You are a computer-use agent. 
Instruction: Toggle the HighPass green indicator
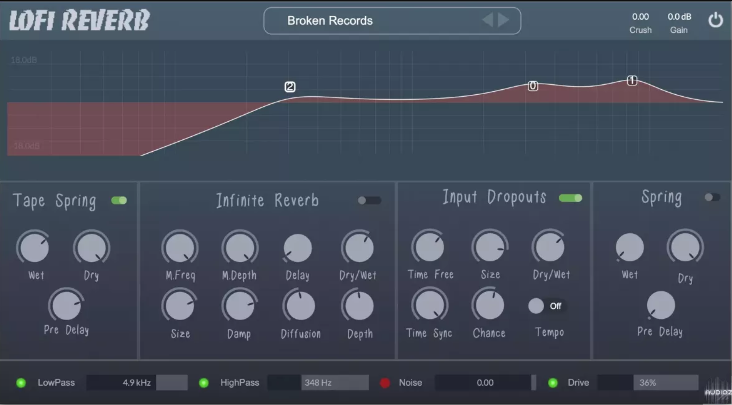point(204,383)
